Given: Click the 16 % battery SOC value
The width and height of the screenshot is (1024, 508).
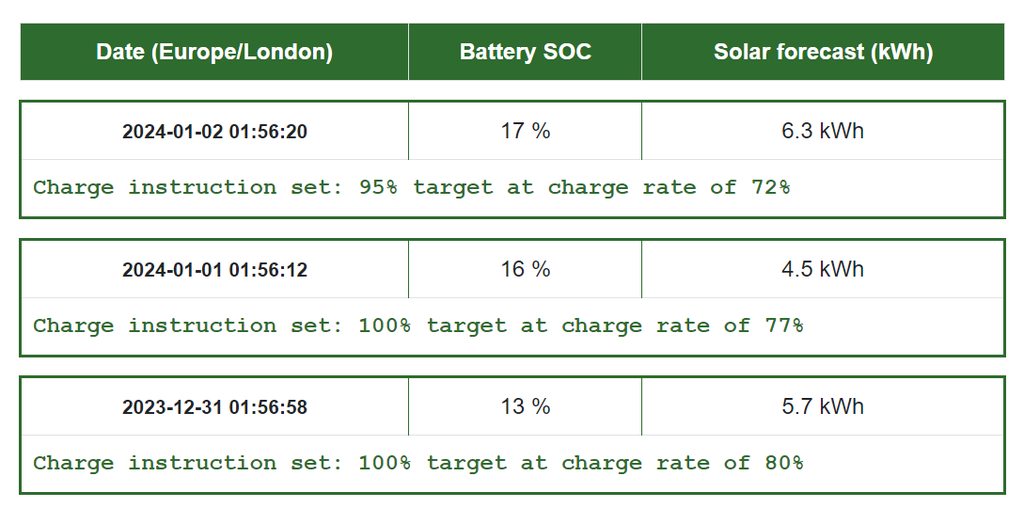Looking at the screenshot, I should coord(525,269).
